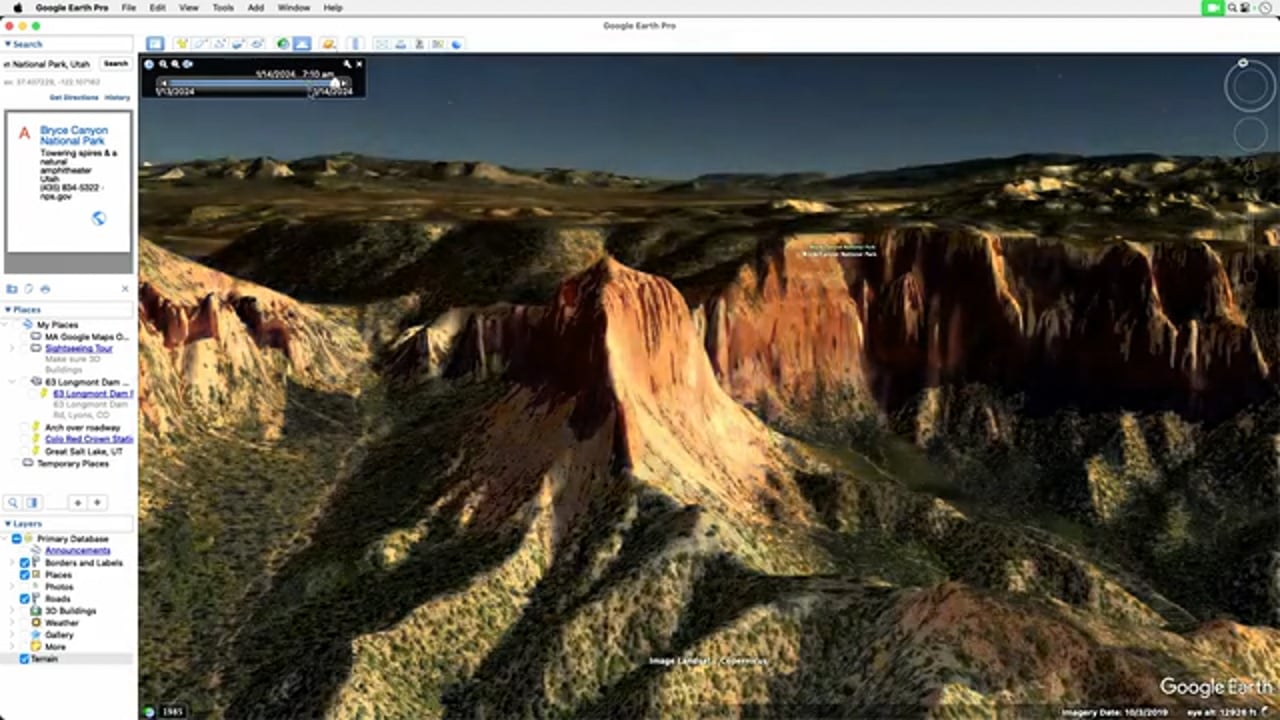The height and width of the screenshot is (720, 1280).
Task: Clear the search results with X
Action: pos(125,289)
